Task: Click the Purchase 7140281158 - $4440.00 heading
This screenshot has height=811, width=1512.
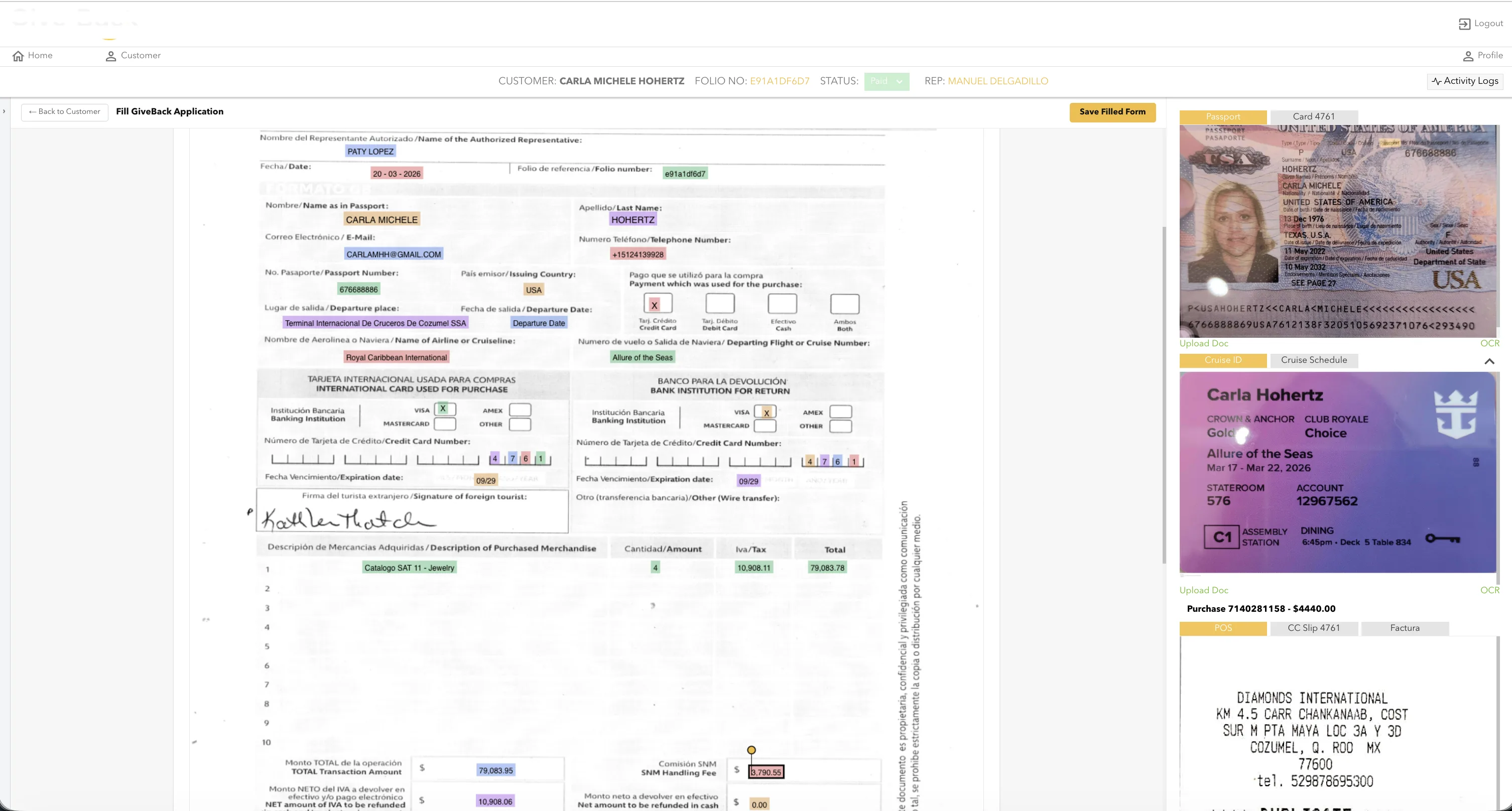Action: (x=1261, y=609)
